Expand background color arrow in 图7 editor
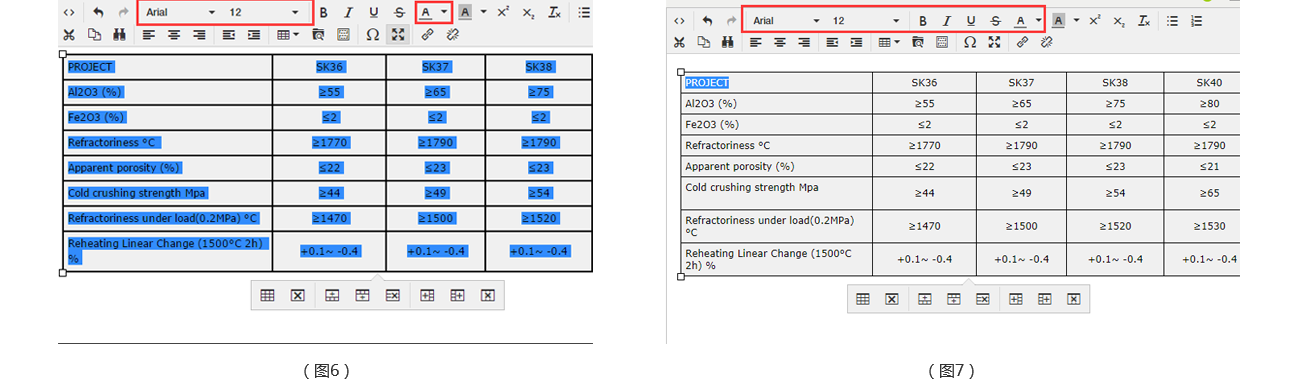The width and height of the screenshot is (1300, 382). tap(1076, 20)
